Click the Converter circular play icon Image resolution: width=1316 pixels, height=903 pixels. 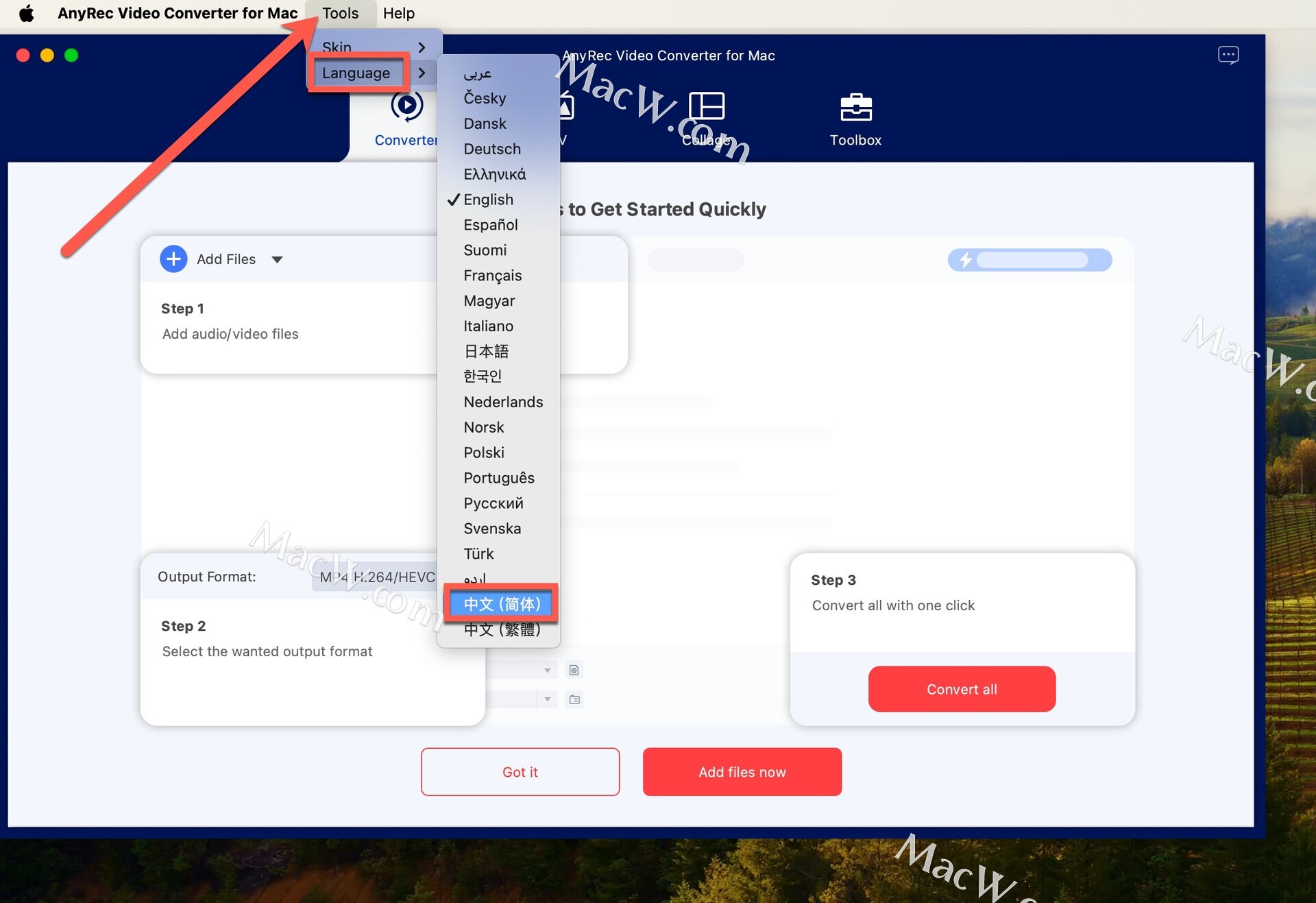coord(406,106)
